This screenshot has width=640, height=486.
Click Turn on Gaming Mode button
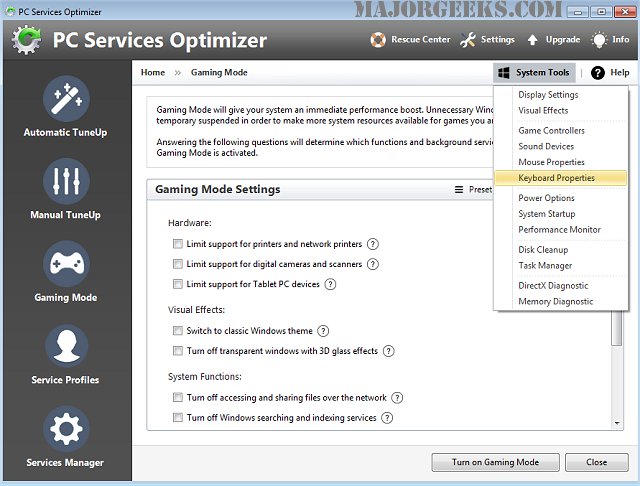point(495,462)
